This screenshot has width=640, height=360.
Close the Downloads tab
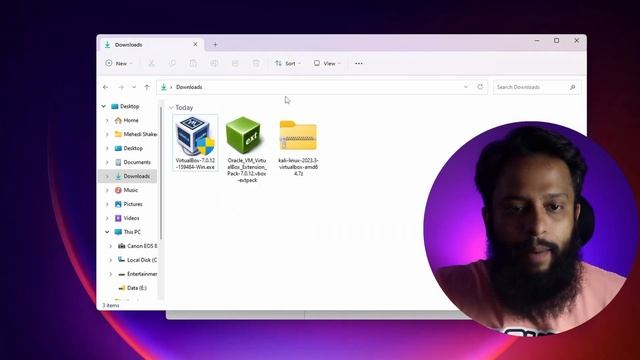tap(195, 44)
